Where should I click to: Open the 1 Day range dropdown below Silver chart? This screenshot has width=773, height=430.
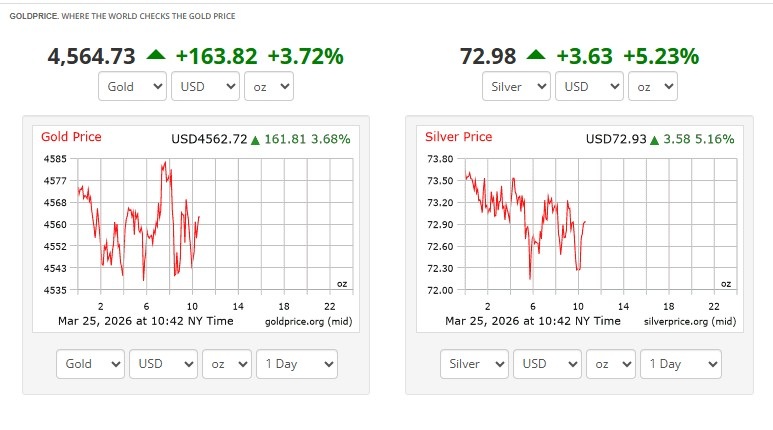point(681,364)
